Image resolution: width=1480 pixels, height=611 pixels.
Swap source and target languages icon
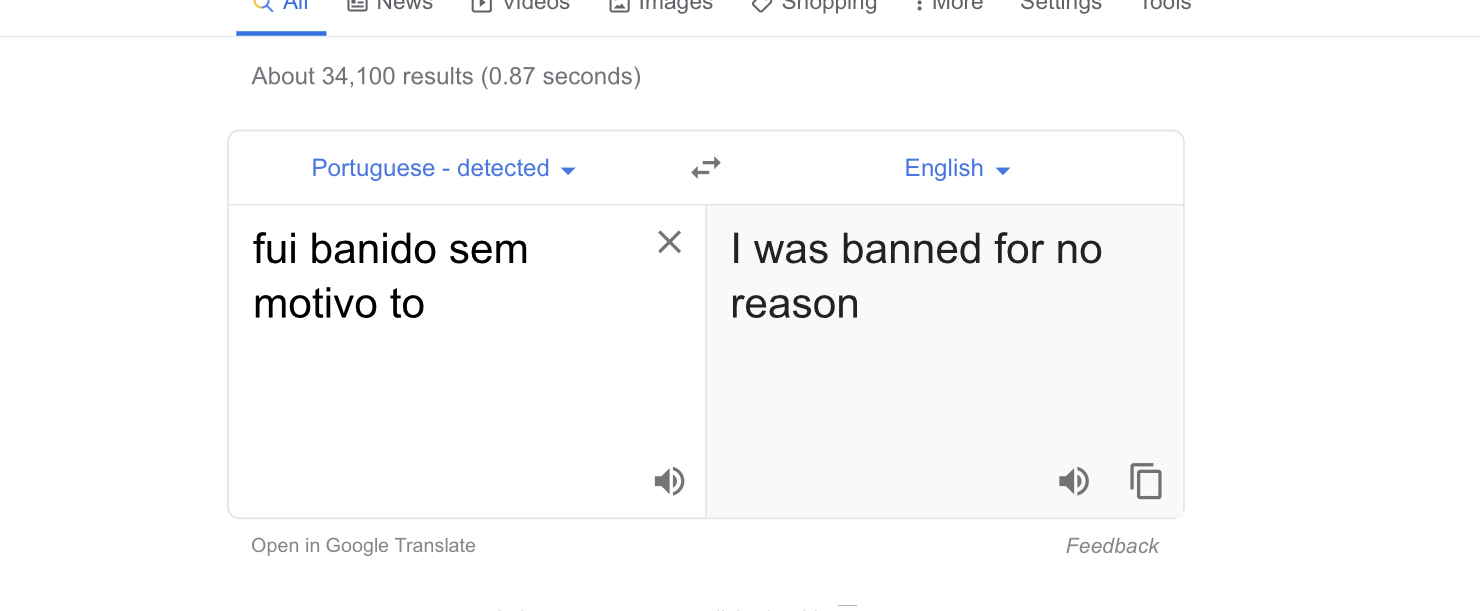point(706,168)
